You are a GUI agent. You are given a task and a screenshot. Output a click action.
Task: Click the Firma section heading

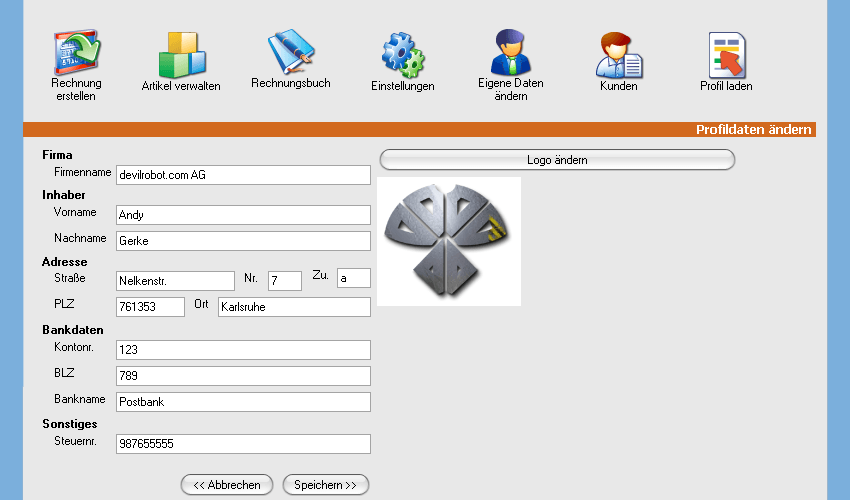(x=57, y=155)
